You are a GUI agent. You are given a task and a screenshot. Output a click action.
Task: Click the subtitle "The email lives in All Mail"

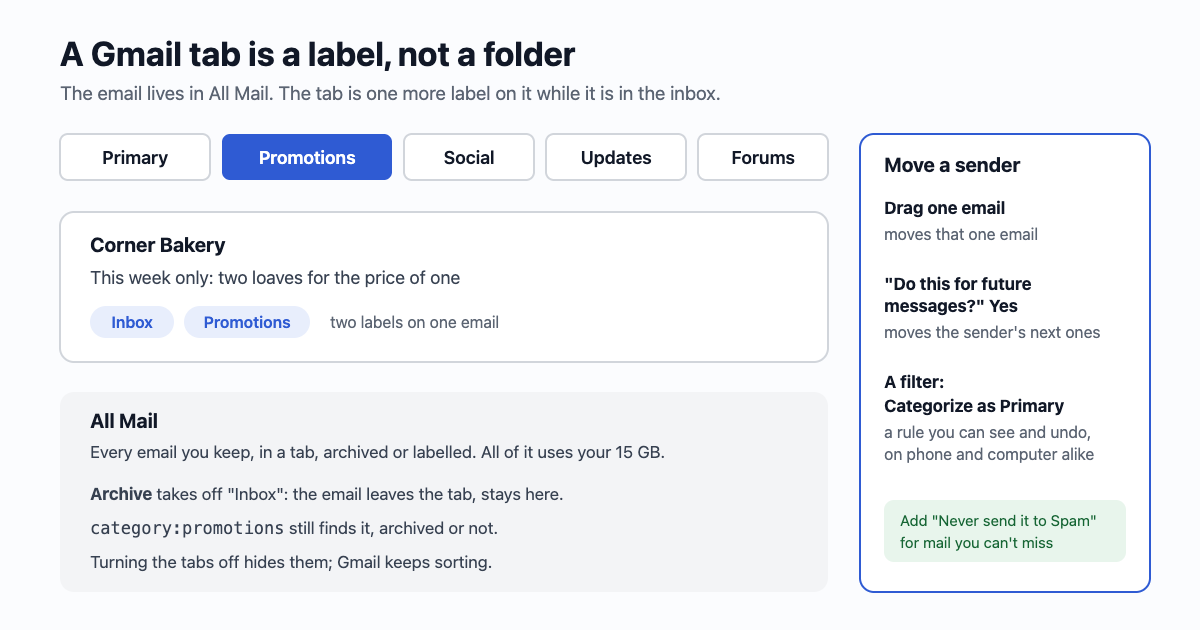pyautogui.click(x=390, y=94)
